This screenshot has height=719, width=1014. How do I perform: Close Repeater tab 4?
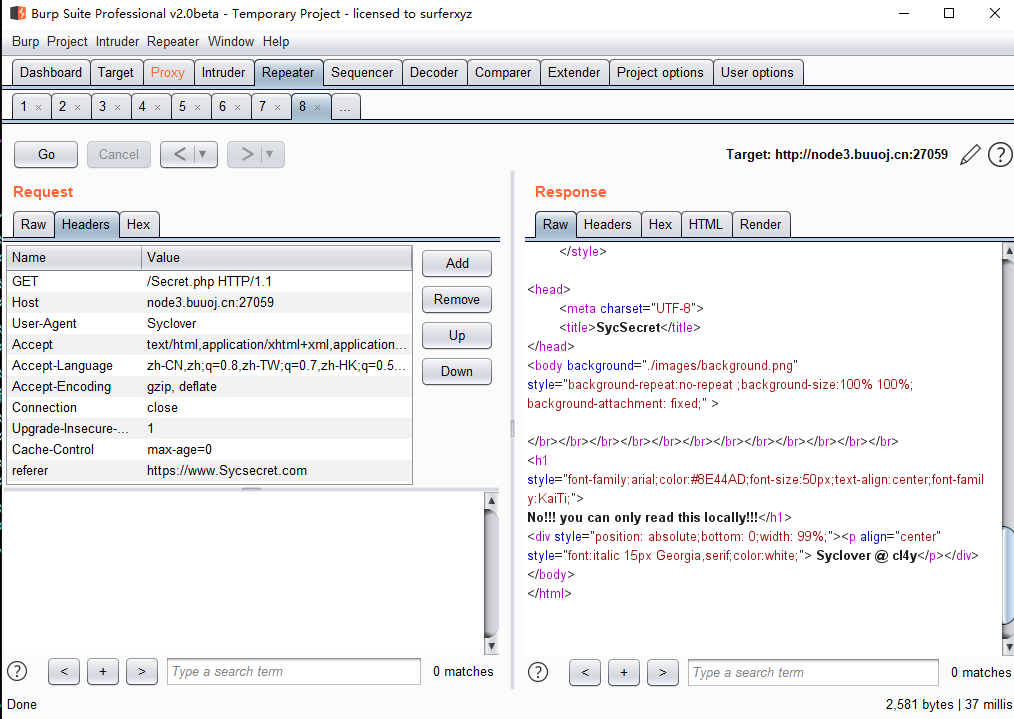(x=158, y=107)
